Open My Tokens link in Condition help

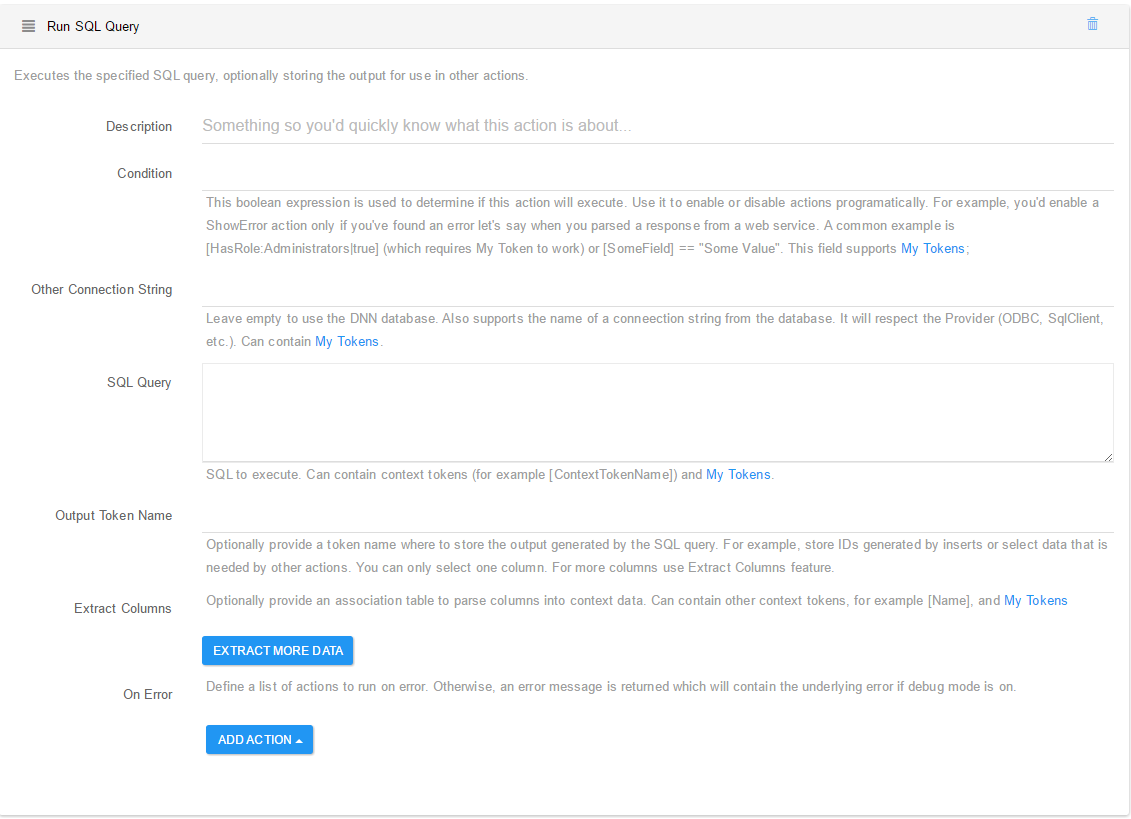tap(932, 248)
